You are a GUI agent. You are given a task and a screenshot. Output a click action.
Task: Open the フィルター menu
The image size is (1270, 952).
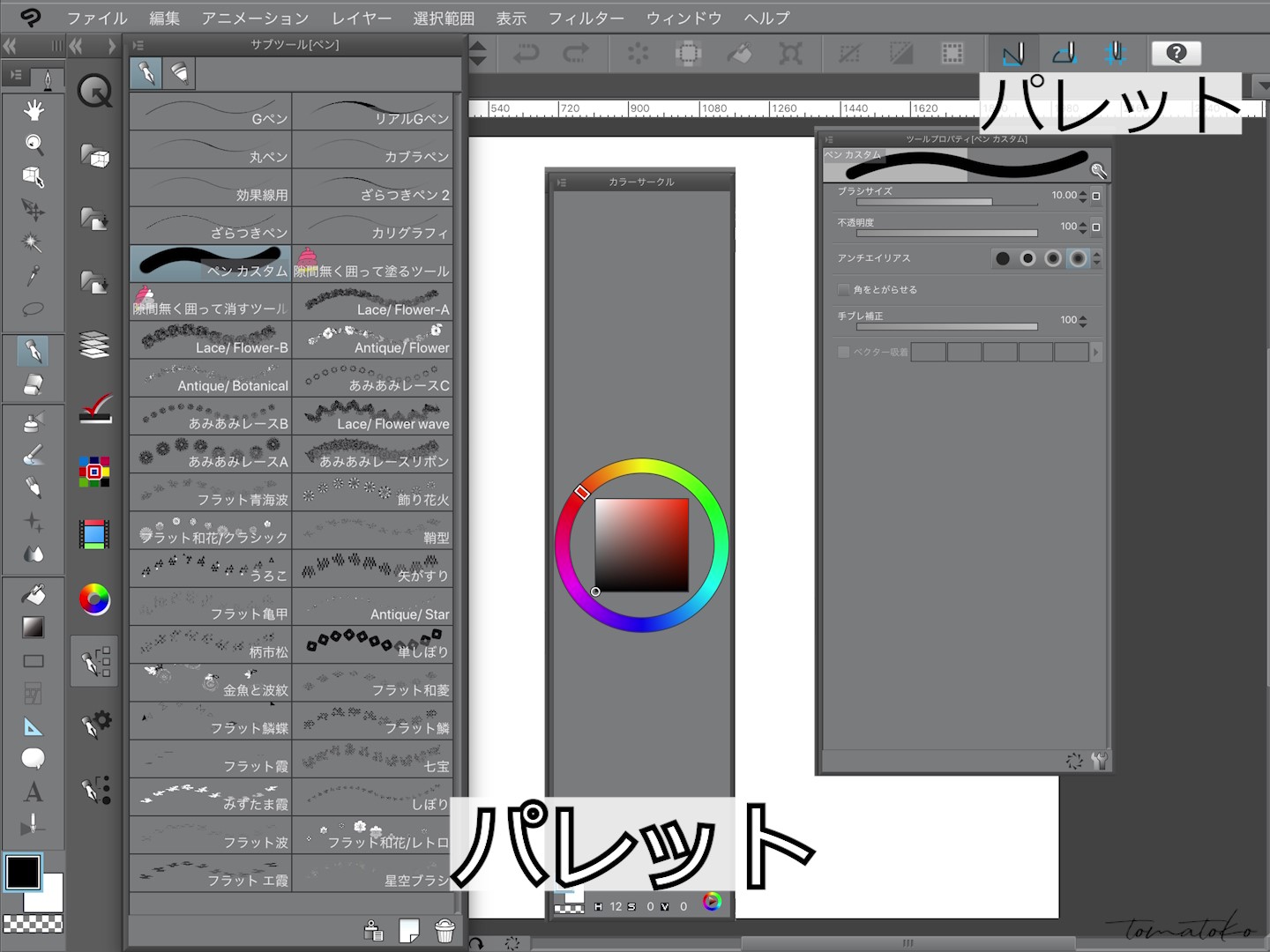click(x=586, y=18)
